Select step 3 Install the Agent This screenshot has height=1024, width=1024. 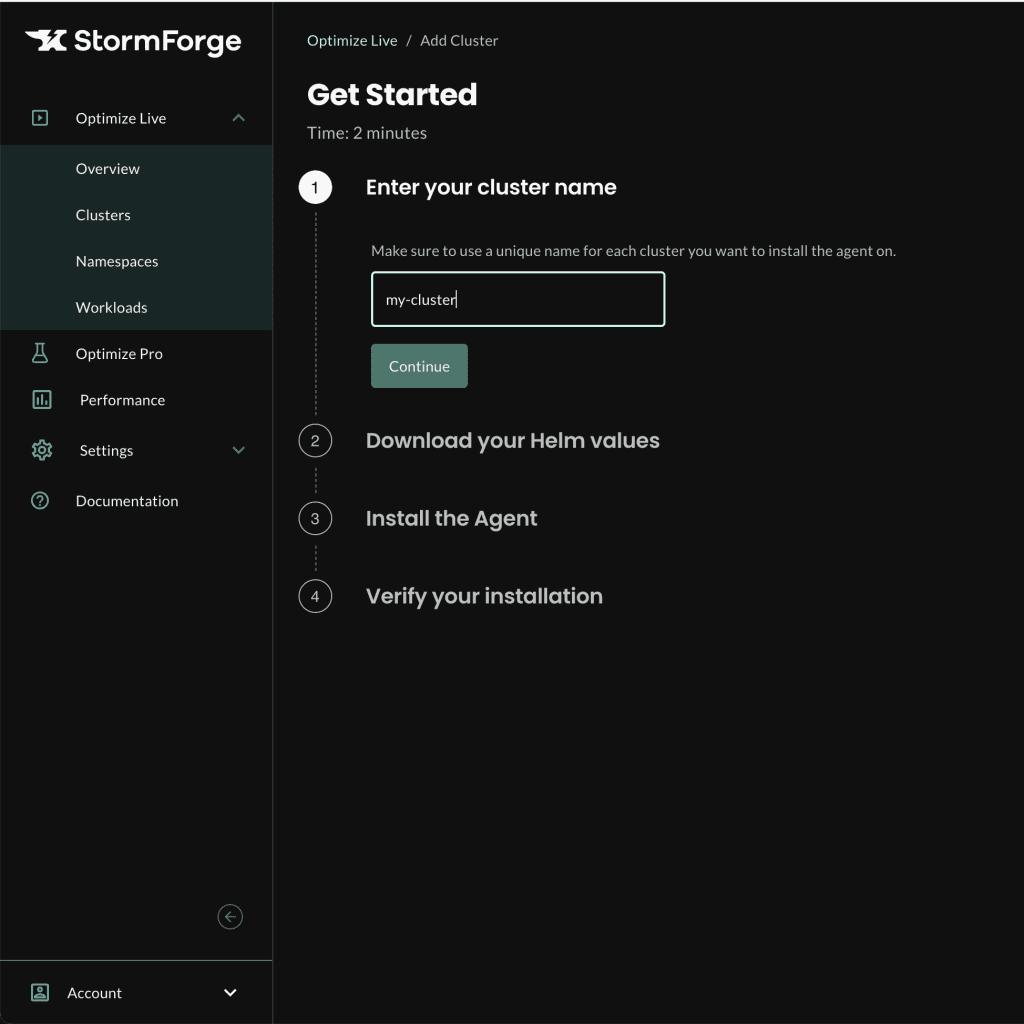pos(451,519)
